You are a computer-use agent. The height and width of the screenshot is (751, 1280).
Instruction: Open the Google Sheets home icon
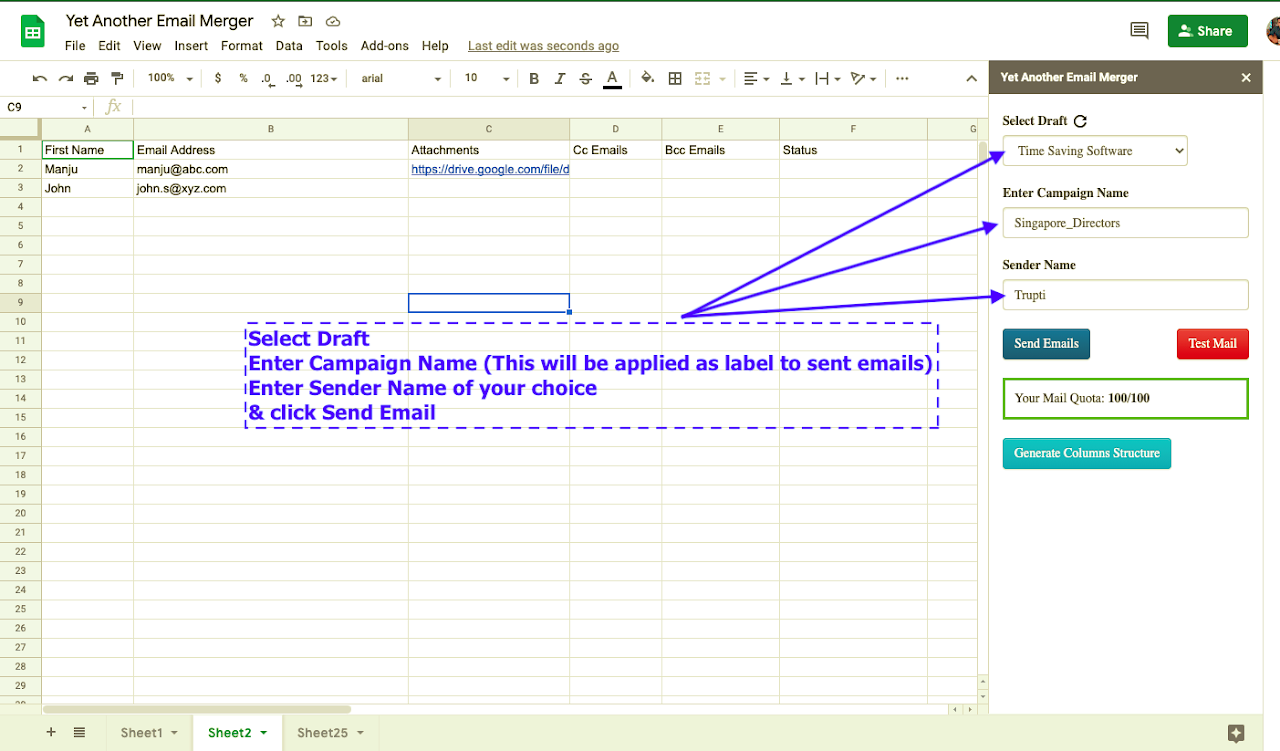33,31
